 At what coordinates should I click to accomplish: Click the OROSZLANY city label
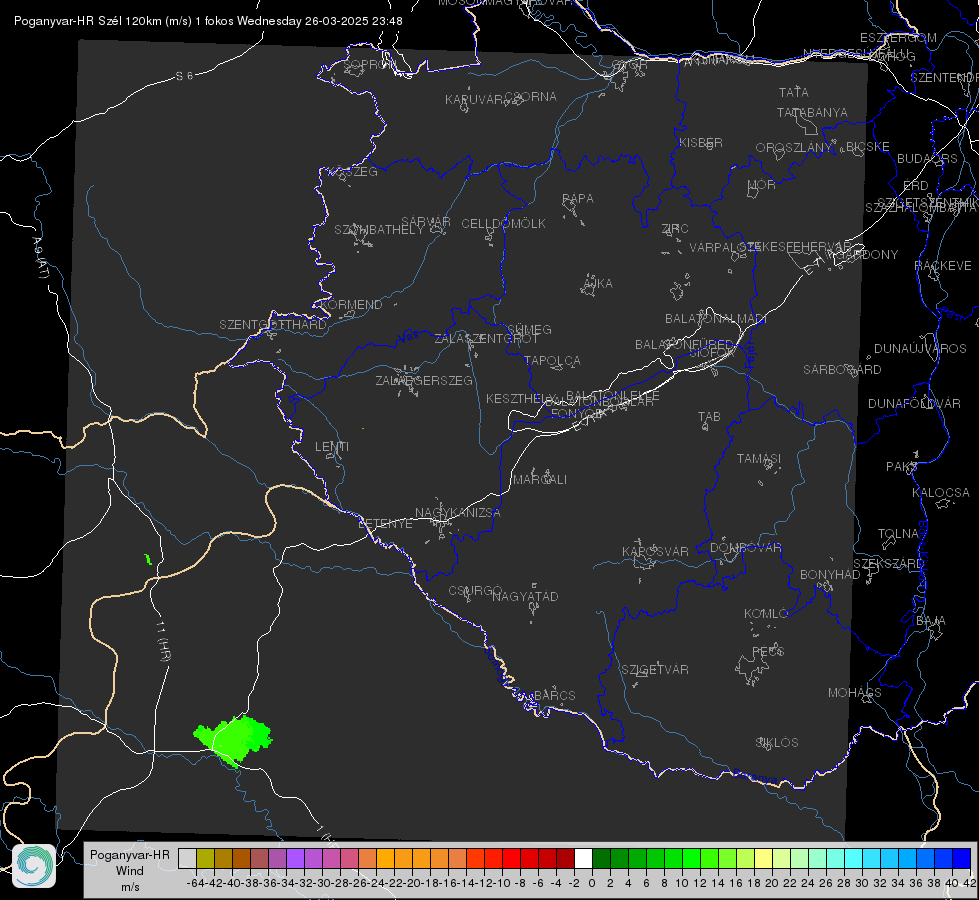794,147
